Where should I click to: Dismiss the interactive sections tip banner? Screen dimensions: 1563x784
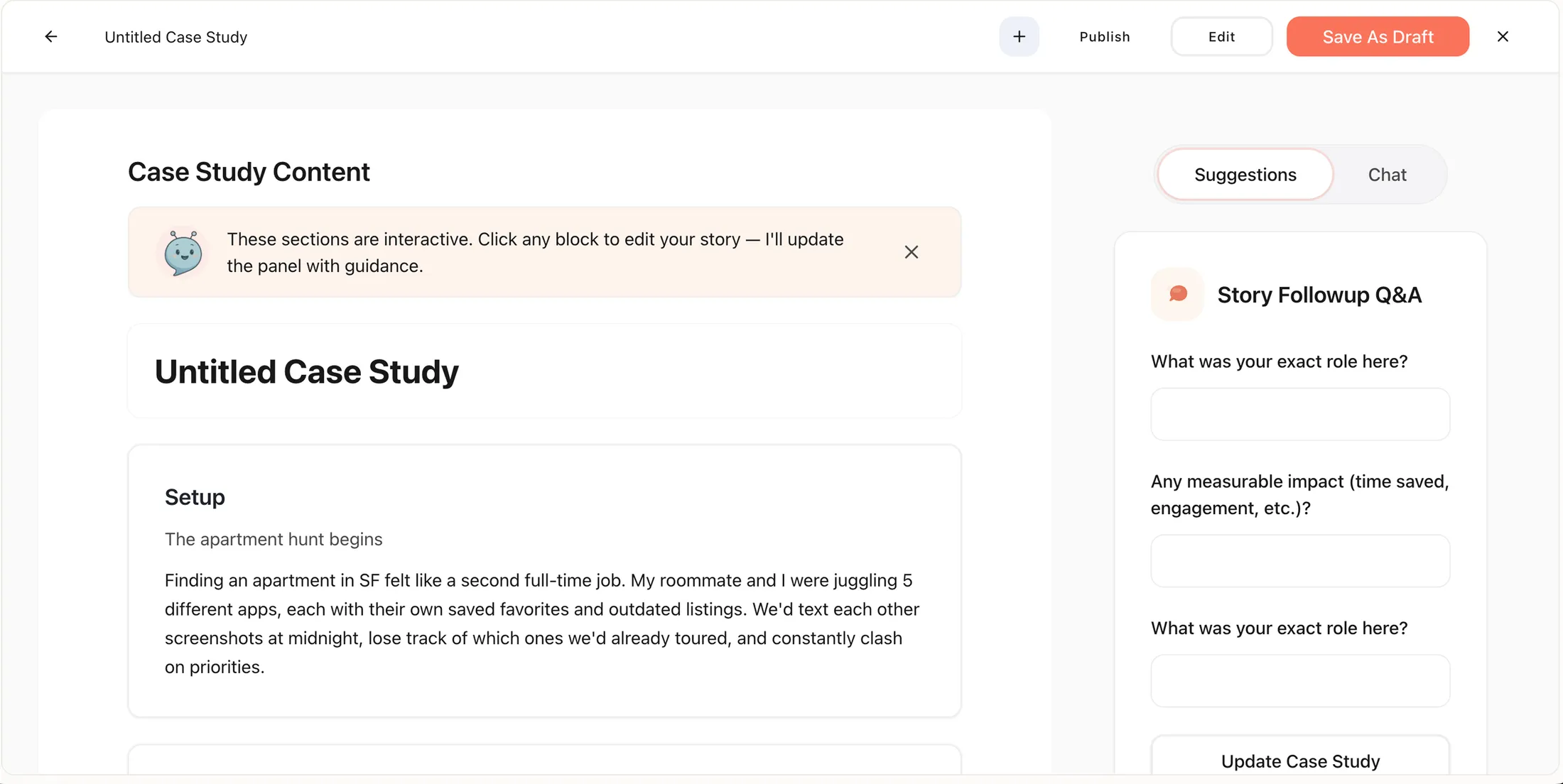(911, 252)
